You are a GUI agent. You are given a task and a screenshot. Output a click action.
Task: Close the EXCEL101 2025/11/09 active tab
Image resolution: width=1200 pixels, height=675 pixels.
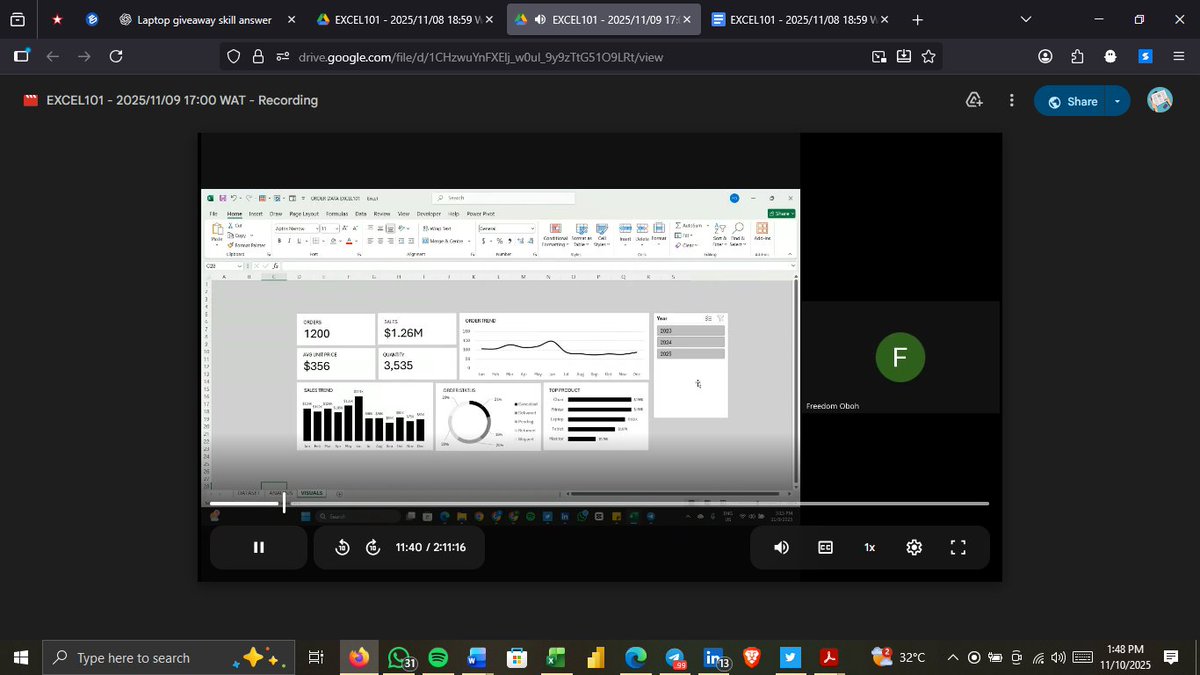686,19
